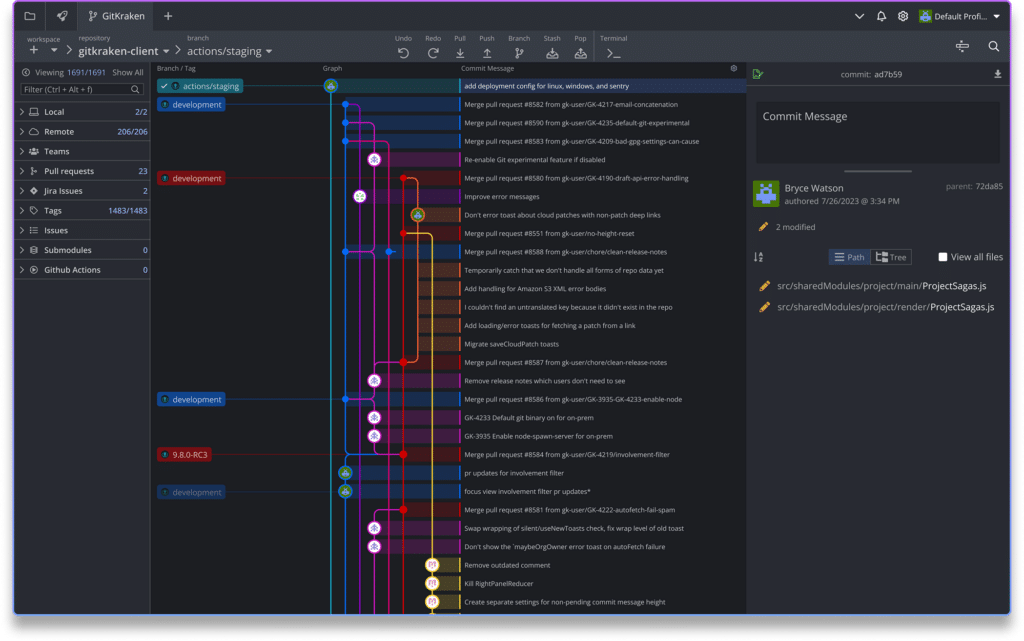Click the '2 modified' file count
Viewport: 1024px width, 641px height.
[x=795, y=227]
